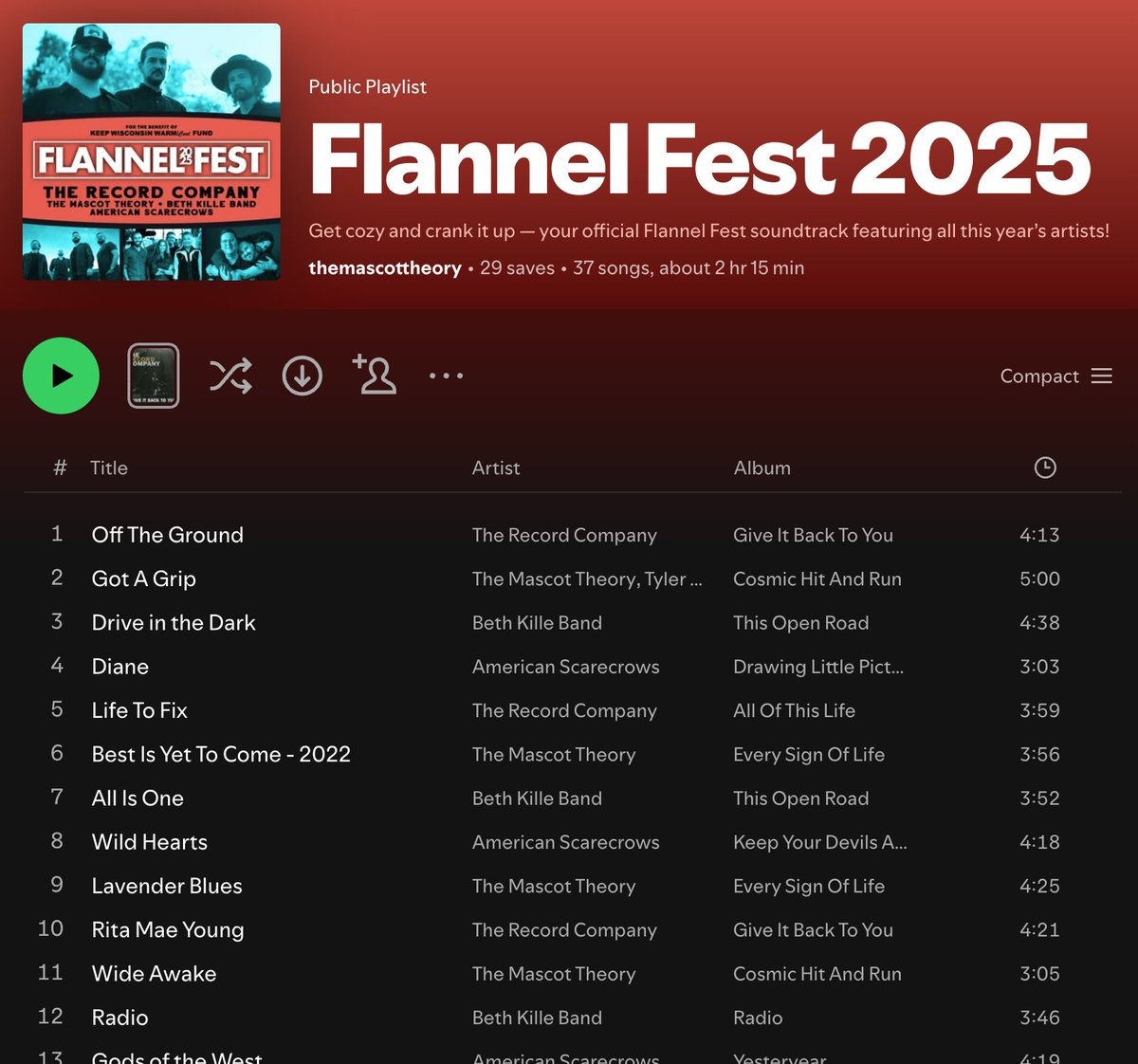Image resolution: width=1138 pixels, height=1064 pixels.
Task: Open the Radio album link on row 12
Action: 758,1018
